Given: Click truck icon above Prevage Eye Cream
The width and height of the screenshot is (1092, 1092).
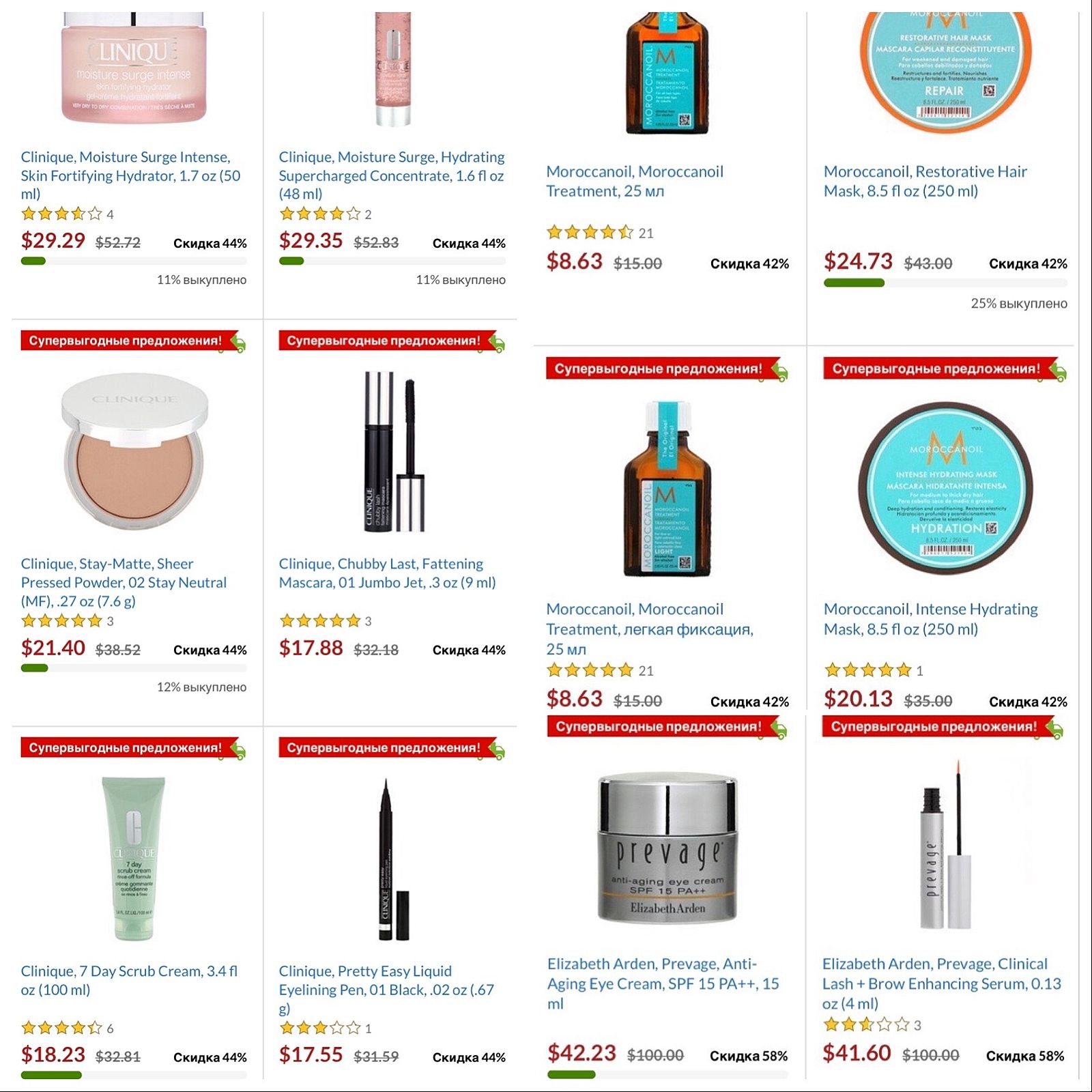Looking at the screenshot, I should 778,730.
